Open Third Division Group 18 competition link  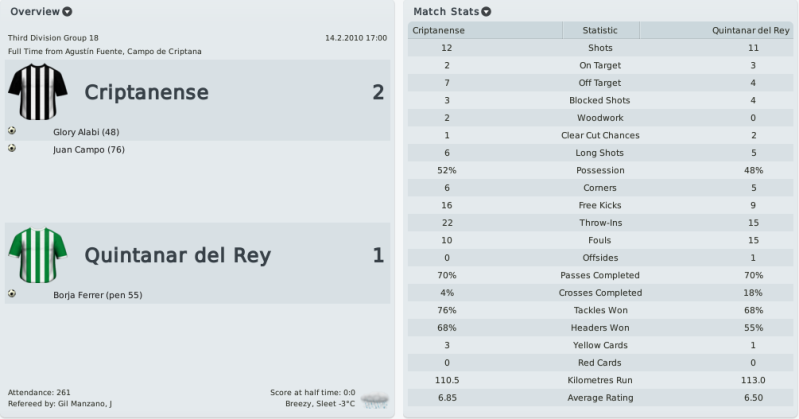point(54,38)
